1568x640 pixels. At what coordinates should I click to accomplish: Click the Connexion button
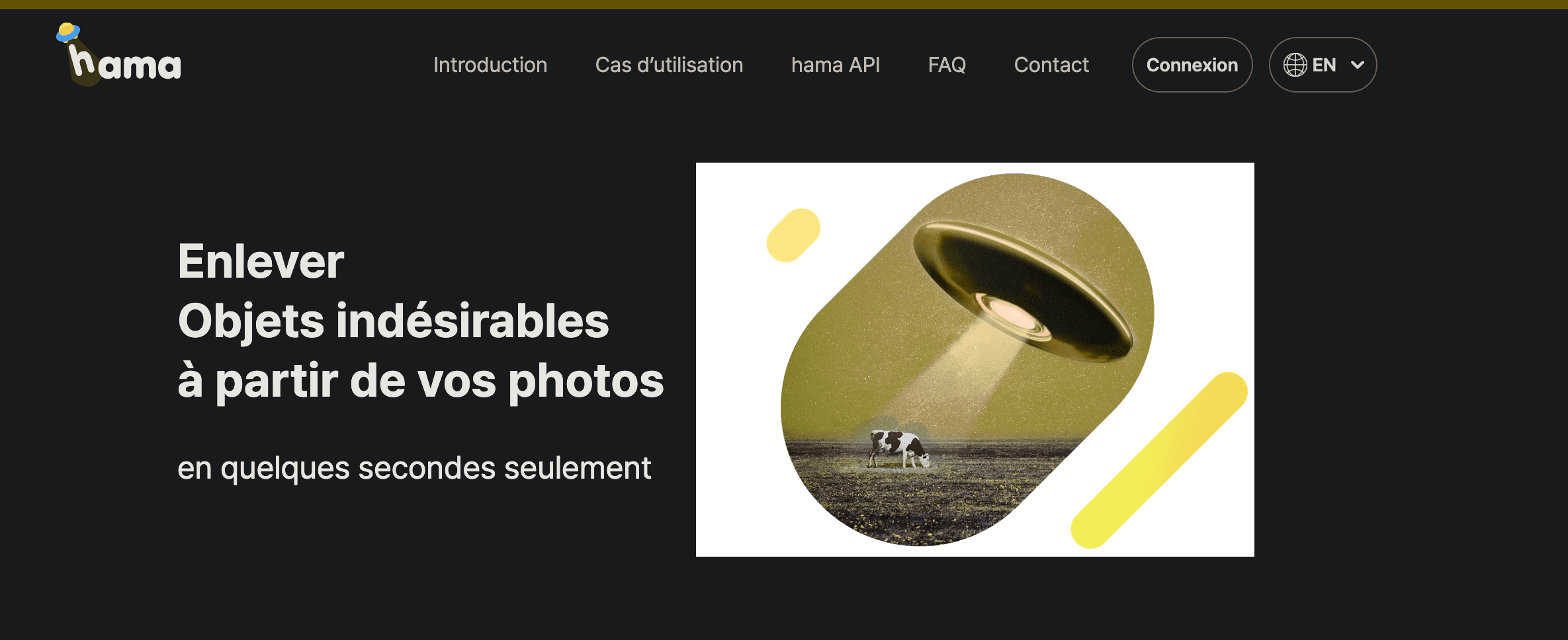1192,65
